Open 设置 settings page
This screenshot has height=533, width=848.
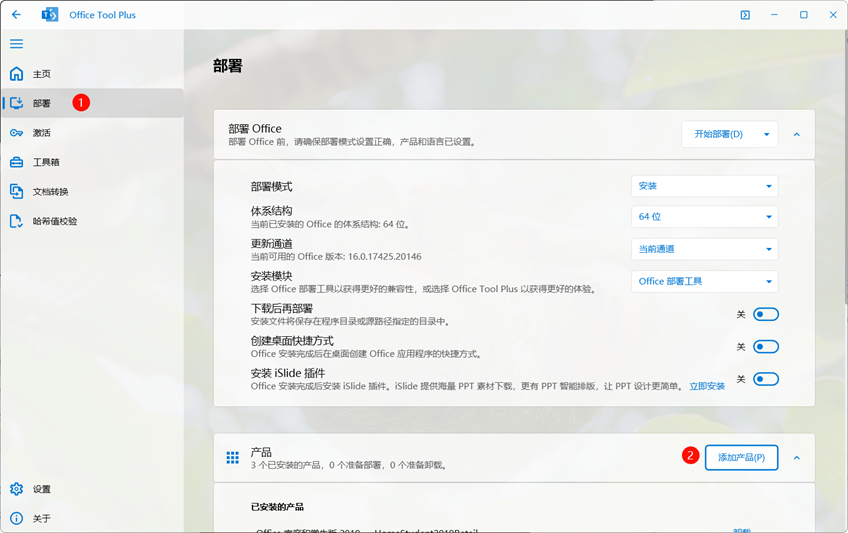click(92, 489)
